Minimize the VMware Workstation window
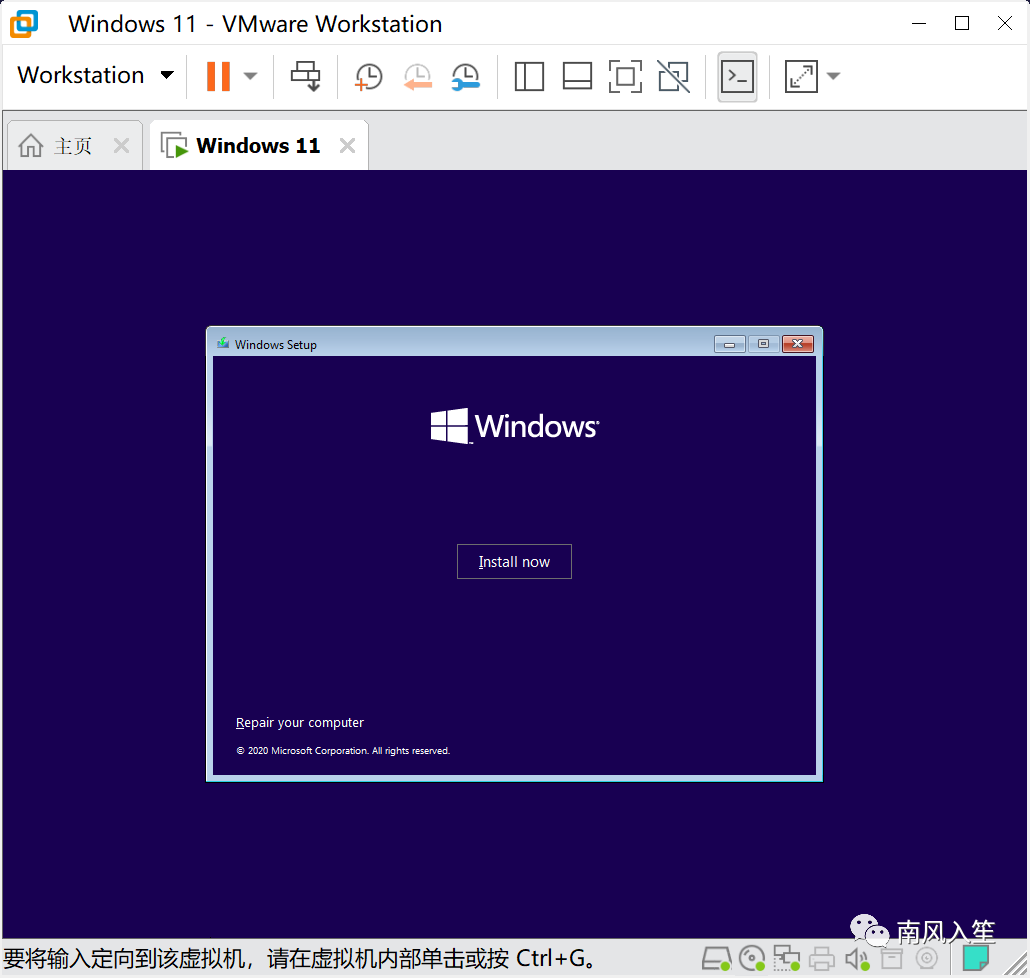This screenshot has width=1030, height=978. point(919,24)
